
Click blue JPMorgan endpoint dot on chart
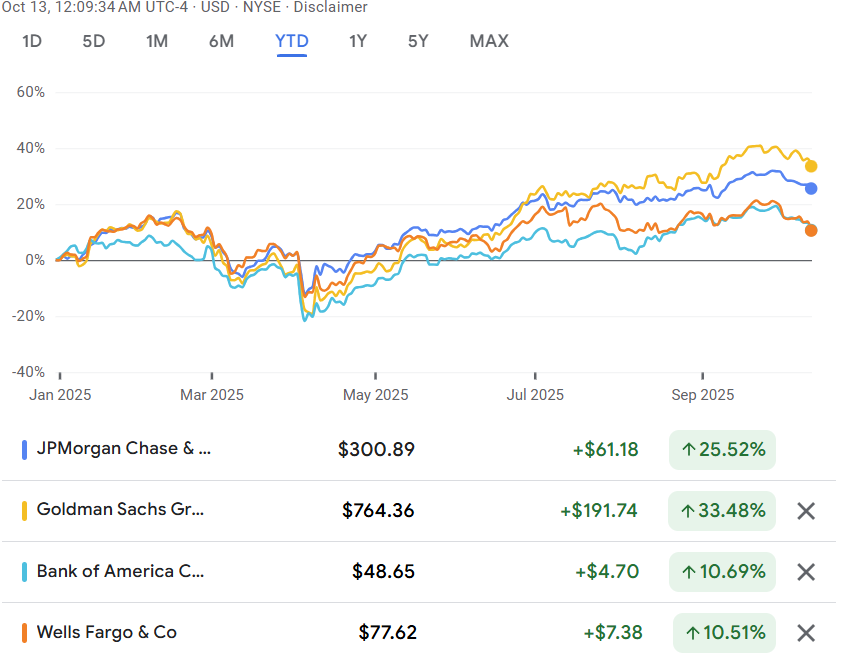click(811, 188)
